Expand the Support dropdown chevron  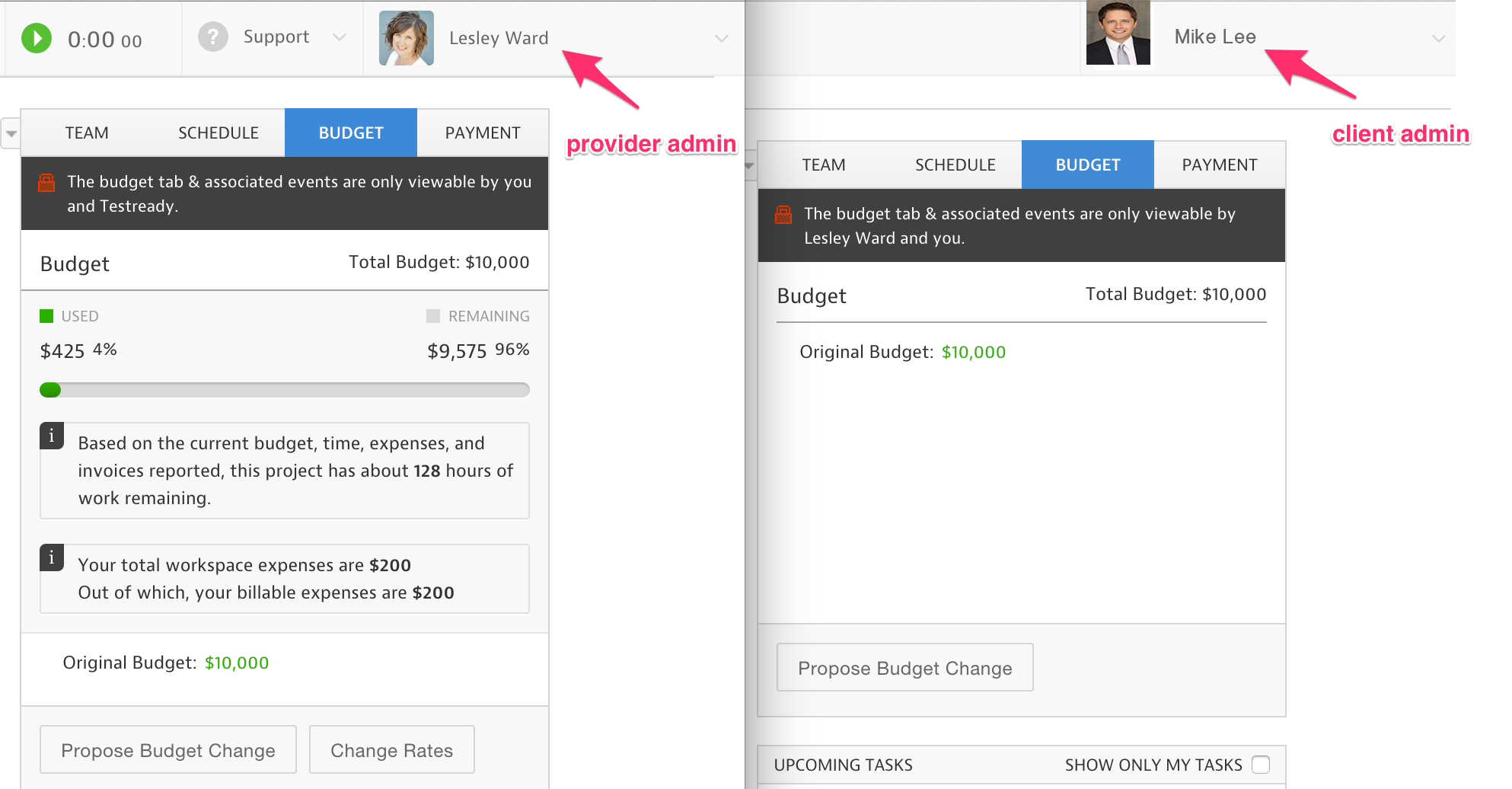tap(340, 37)
